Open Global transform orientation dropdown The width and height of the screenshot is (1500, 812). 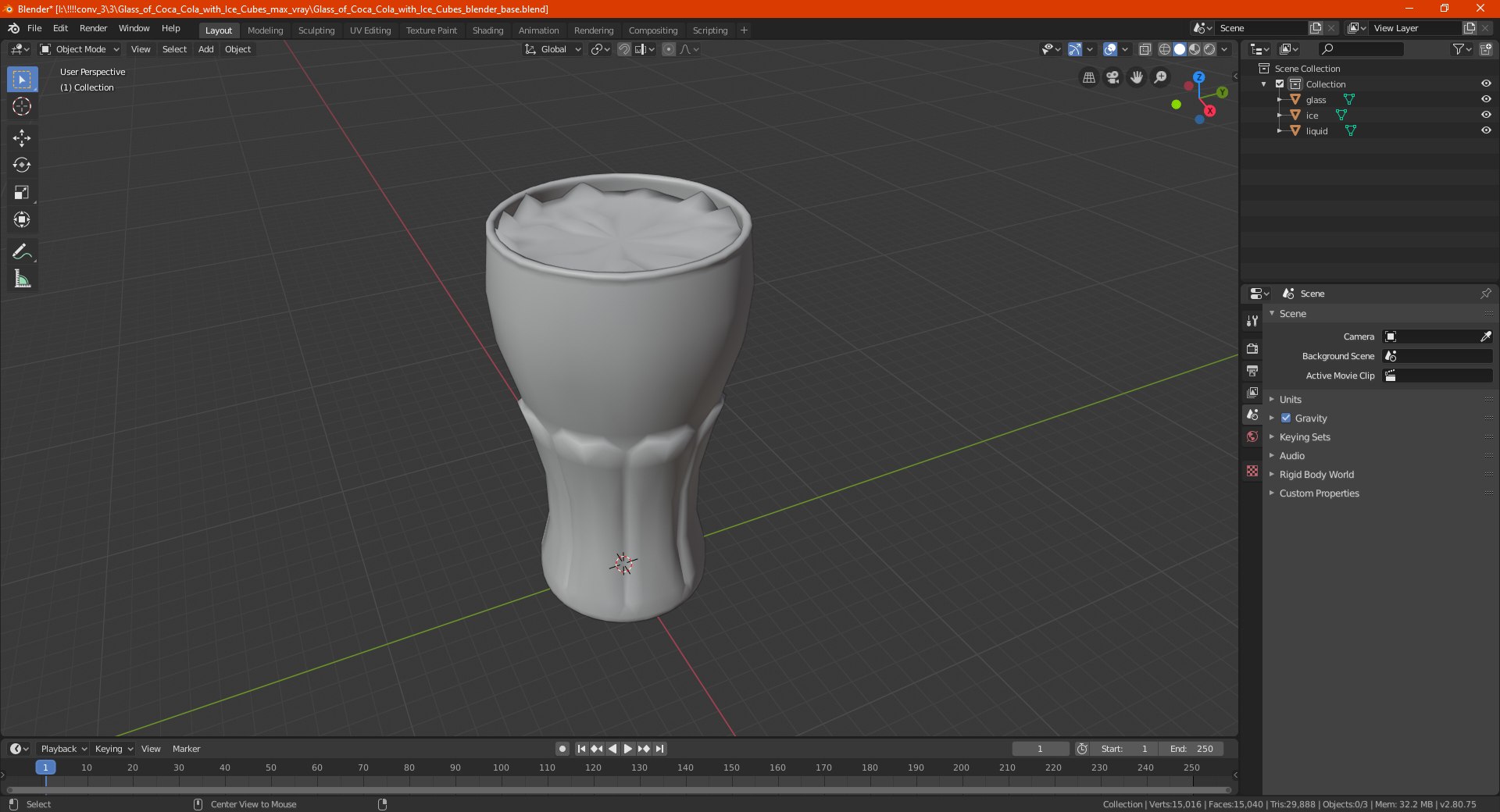pyautogui.click(x=553, y=49)
